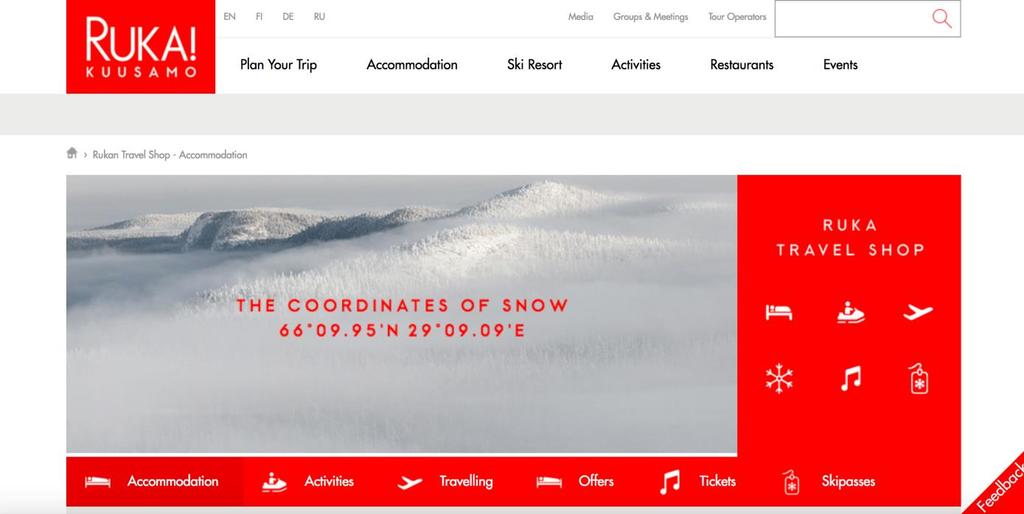Select the music note icon in Travel Shop
1024x514 pixels.
(x=850, y=379)
